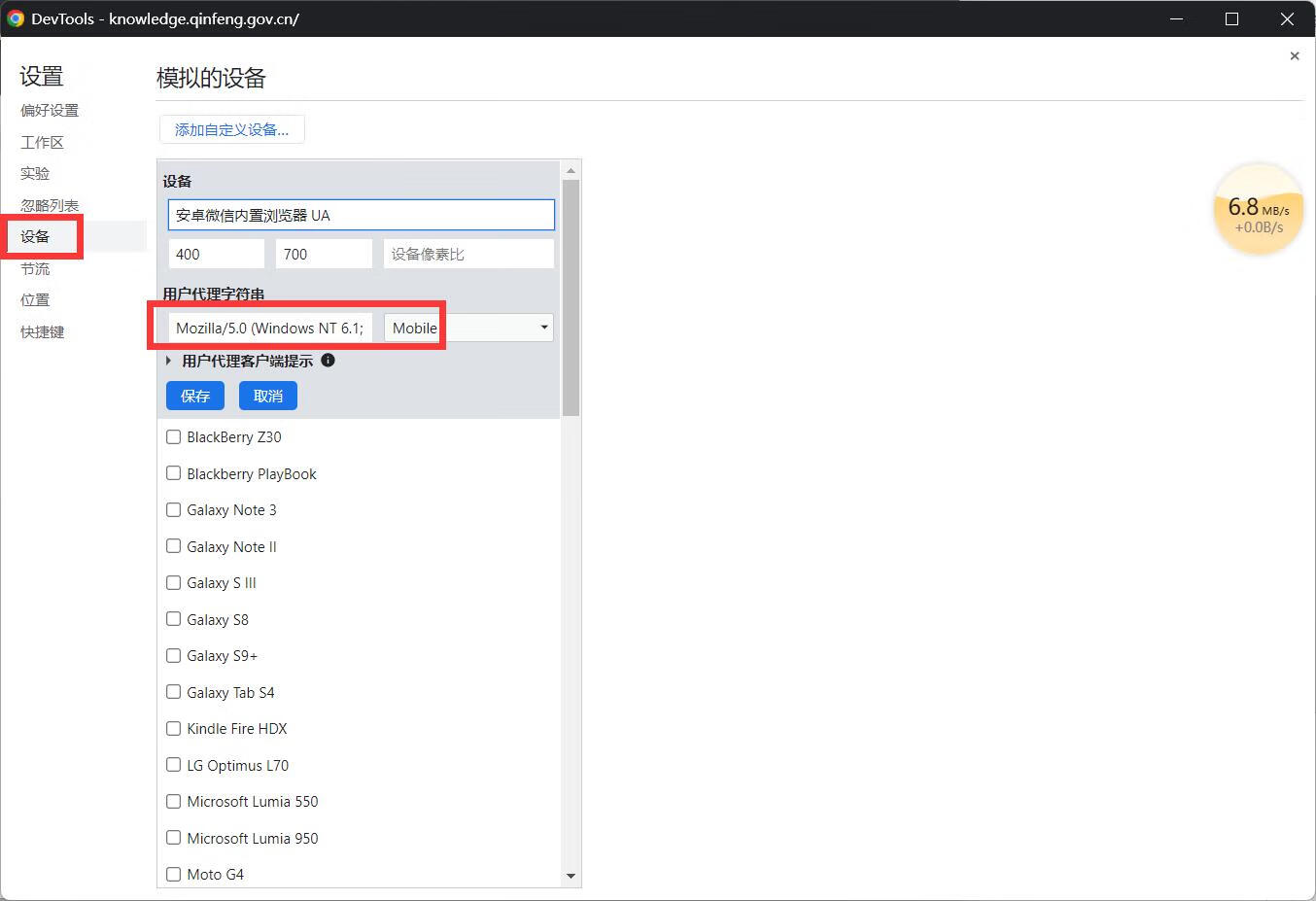Click the 添加自定义设备... button
The image size is (1316, 901).
point(231,129)
